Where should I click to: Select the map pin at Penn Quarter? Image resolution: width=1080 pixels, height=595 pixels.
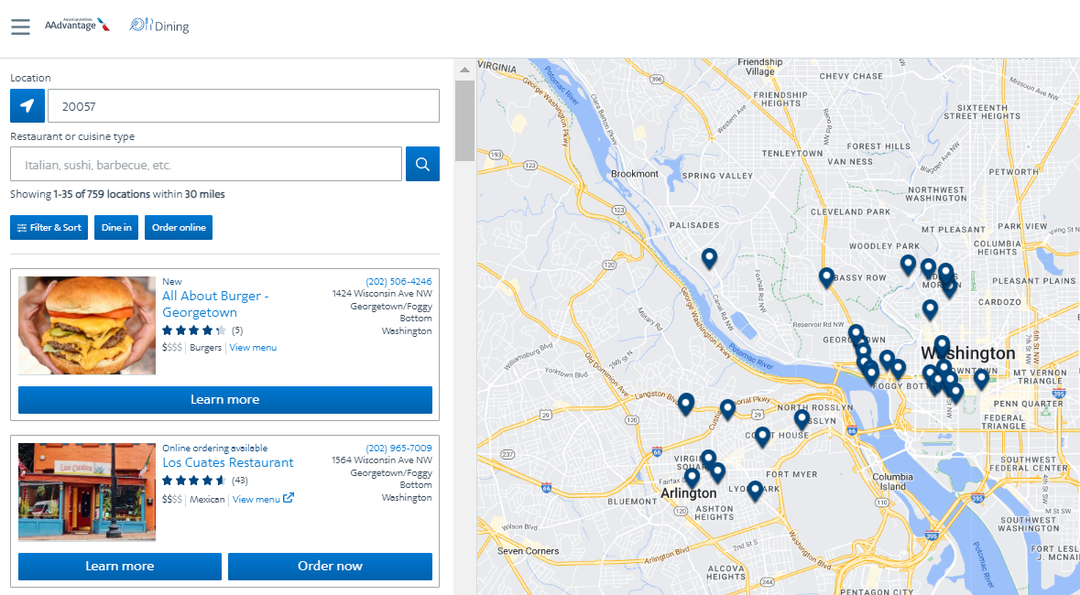pos(981,378)
